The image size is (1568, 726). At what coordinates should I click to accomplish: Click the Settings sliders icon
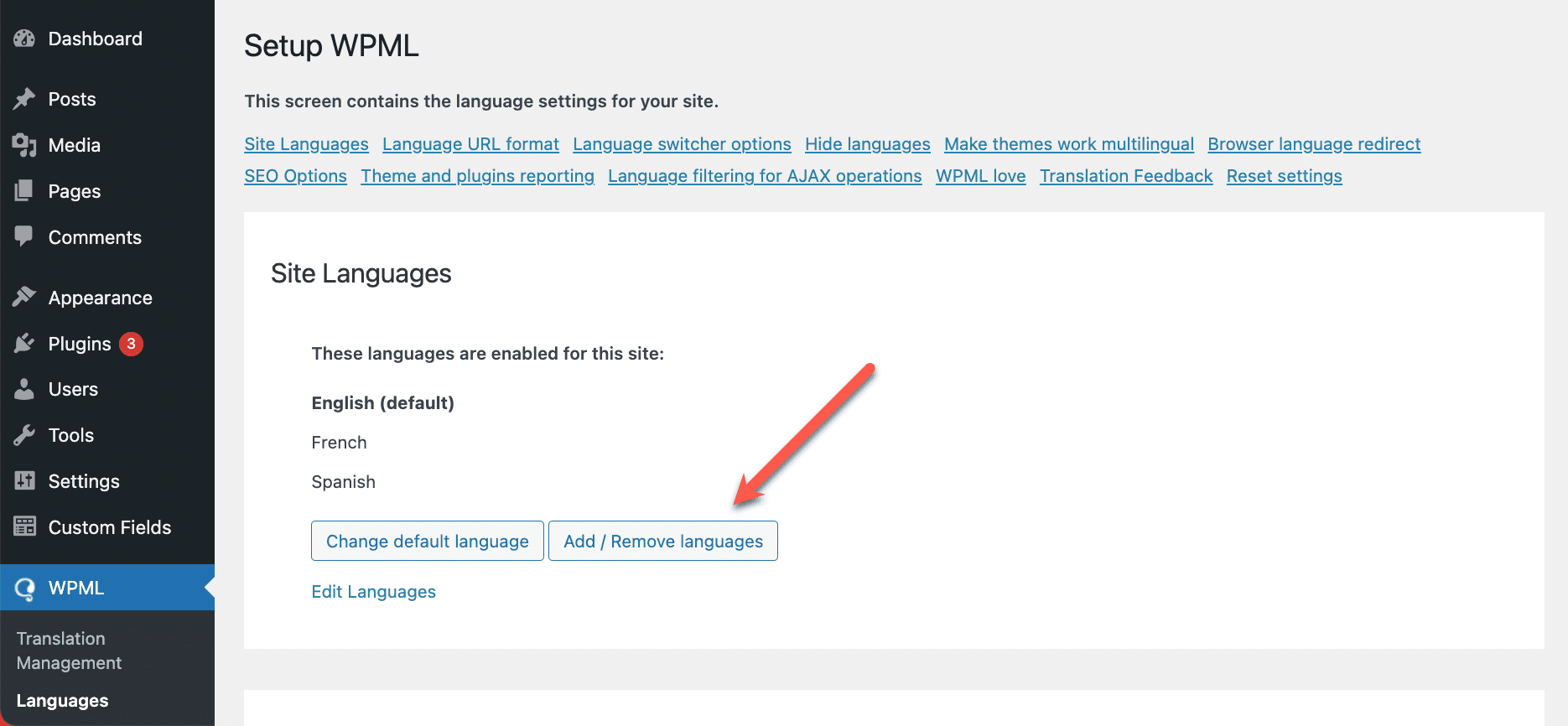pyautogui.click(x=24, y=481)
